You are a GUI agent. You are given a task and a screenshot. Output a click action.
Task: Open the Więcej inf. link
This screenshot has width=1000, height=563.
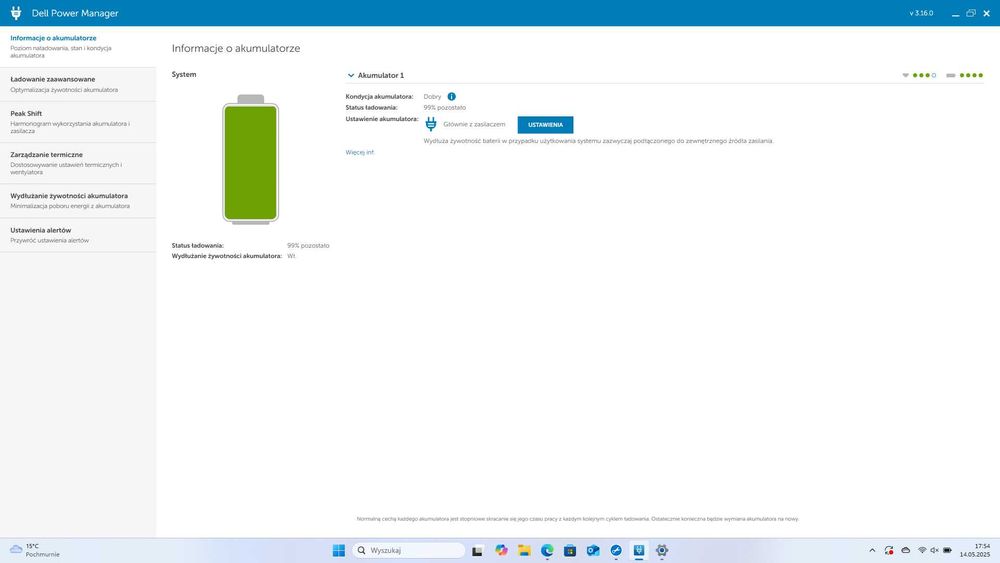[360, 152]
